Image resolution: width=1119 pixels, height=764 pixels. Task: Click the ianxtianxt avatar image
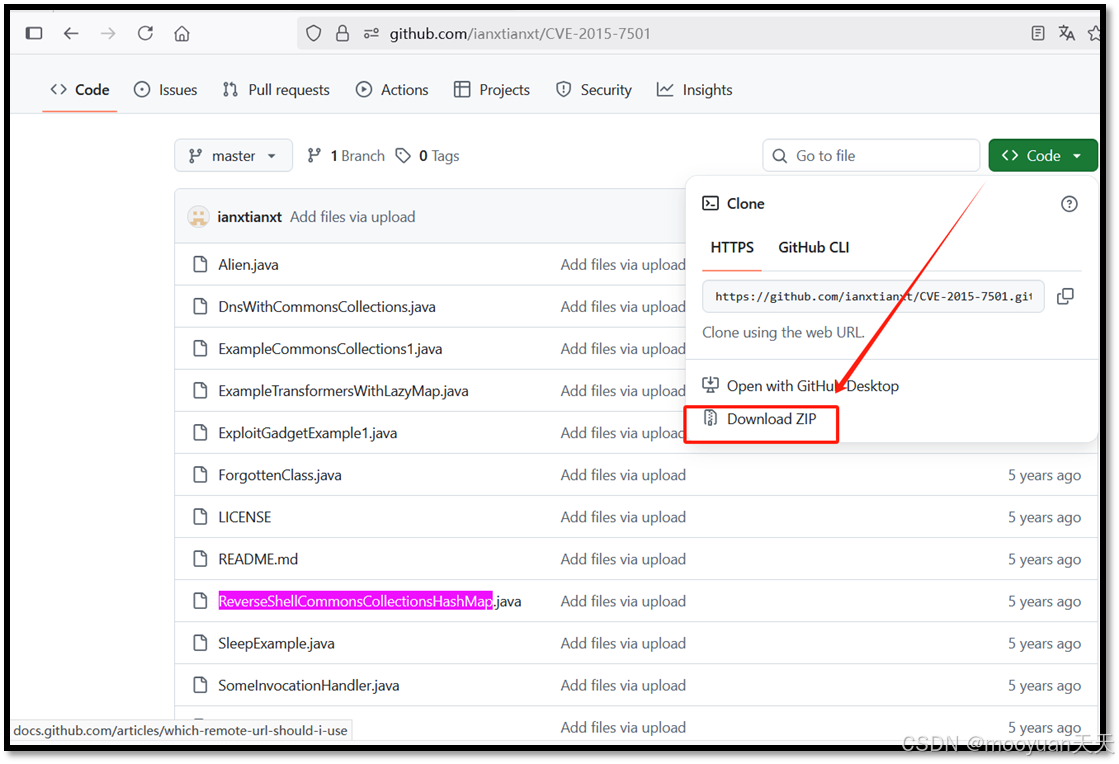point(198,217)
